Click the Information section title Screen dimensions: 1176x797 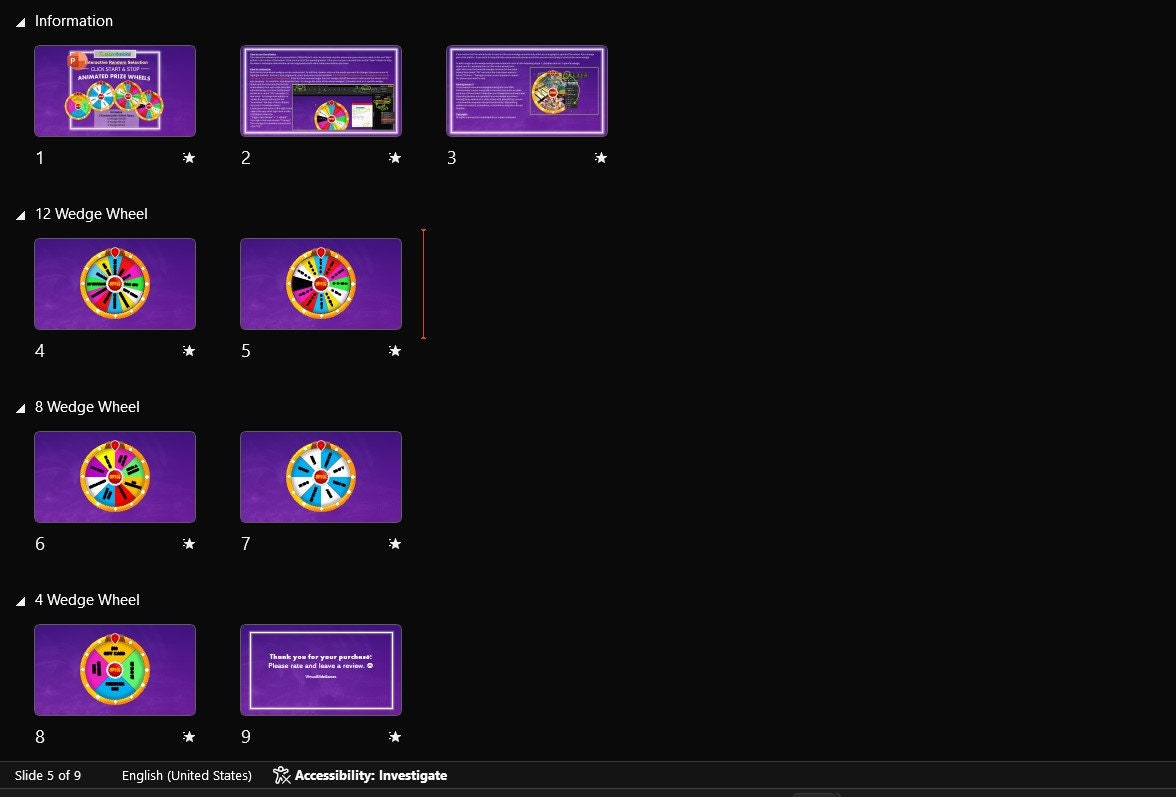tap(74, 20)
